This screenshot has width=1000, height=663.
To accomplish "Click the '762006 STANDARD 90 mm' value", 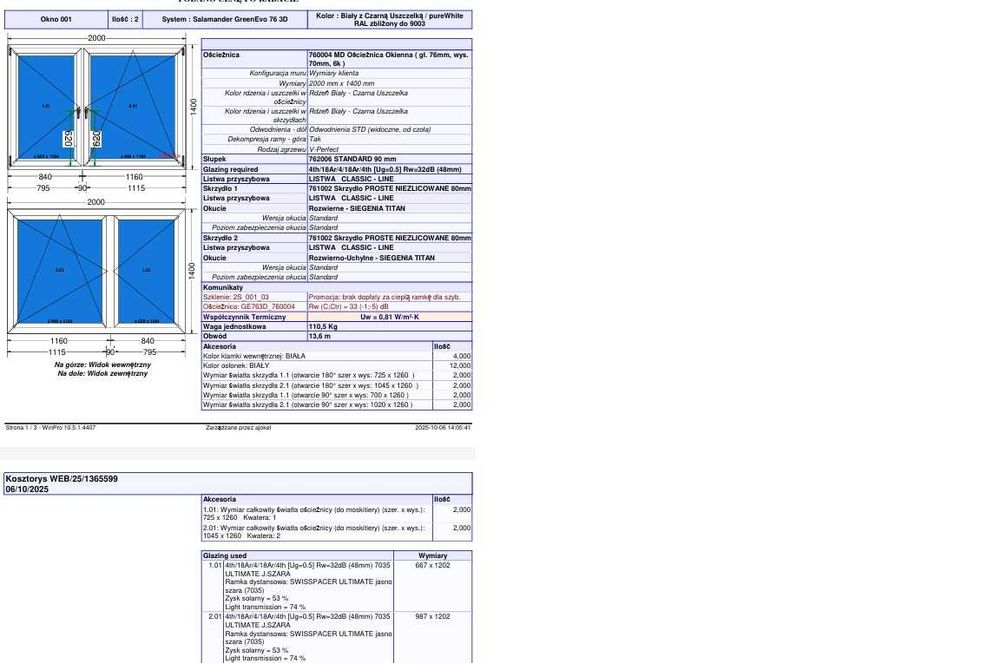I will [x=352, y=159].
